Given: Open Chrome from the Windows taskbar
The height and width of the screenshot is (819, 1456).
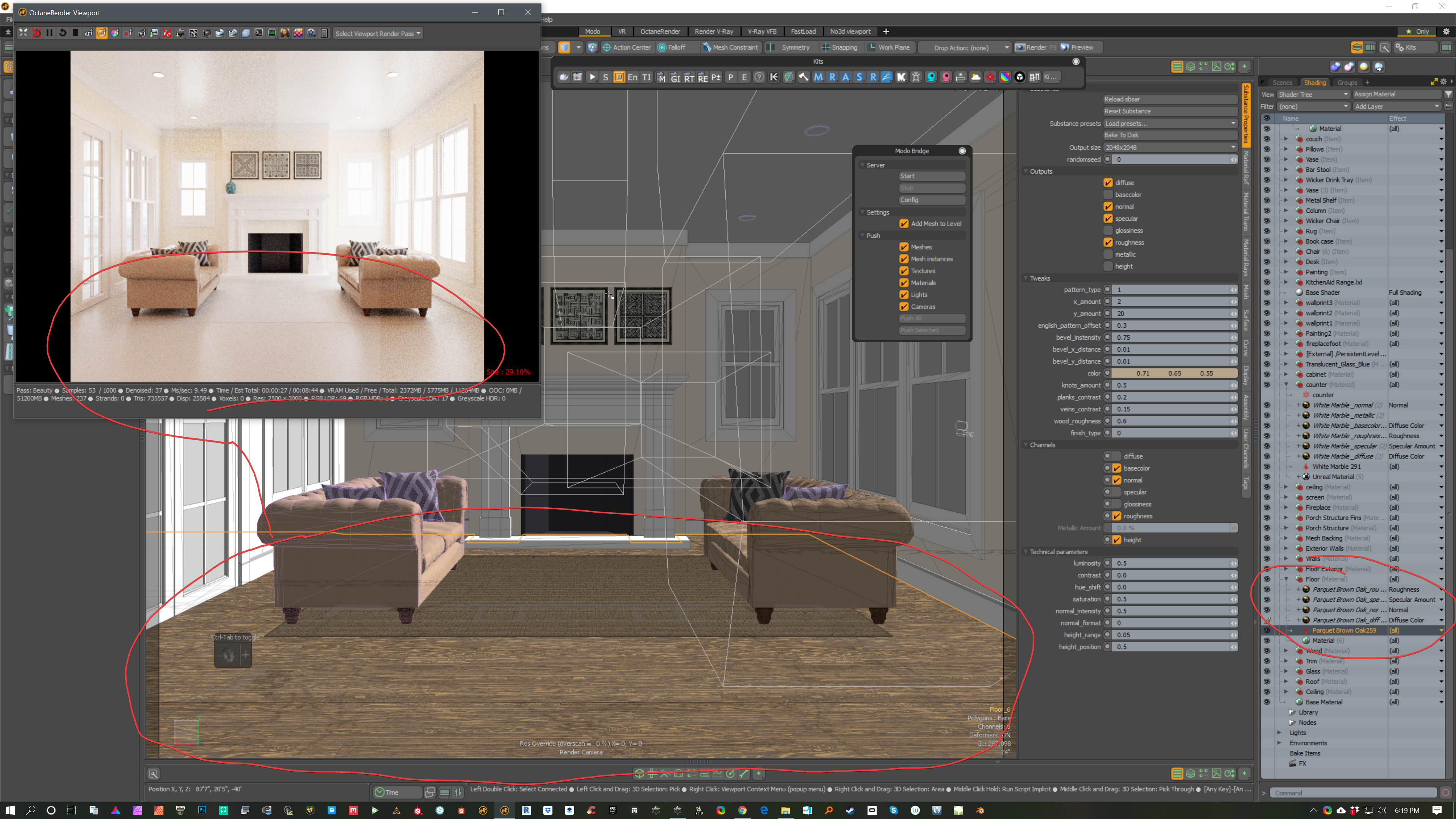Looking at the screenshot, I should tap(742, 810).
